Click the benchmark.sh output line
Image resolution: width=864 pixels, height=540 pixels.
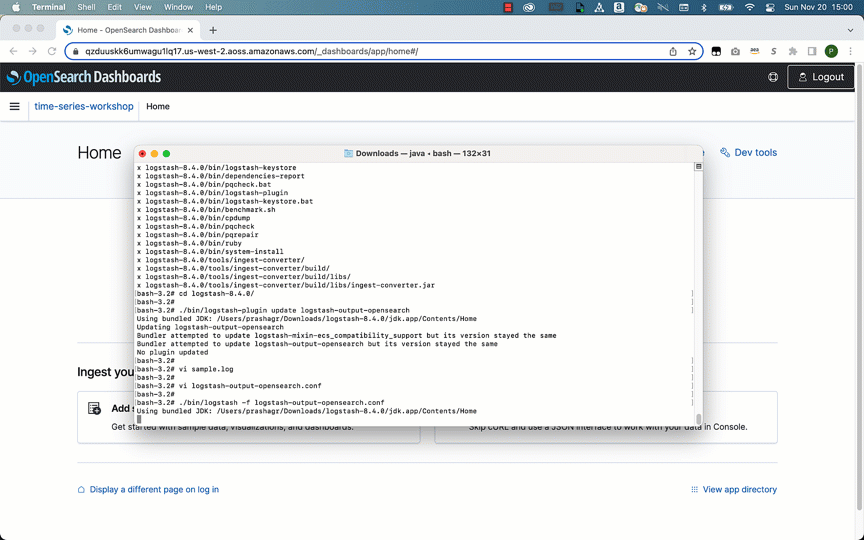(x=206, y=209)
